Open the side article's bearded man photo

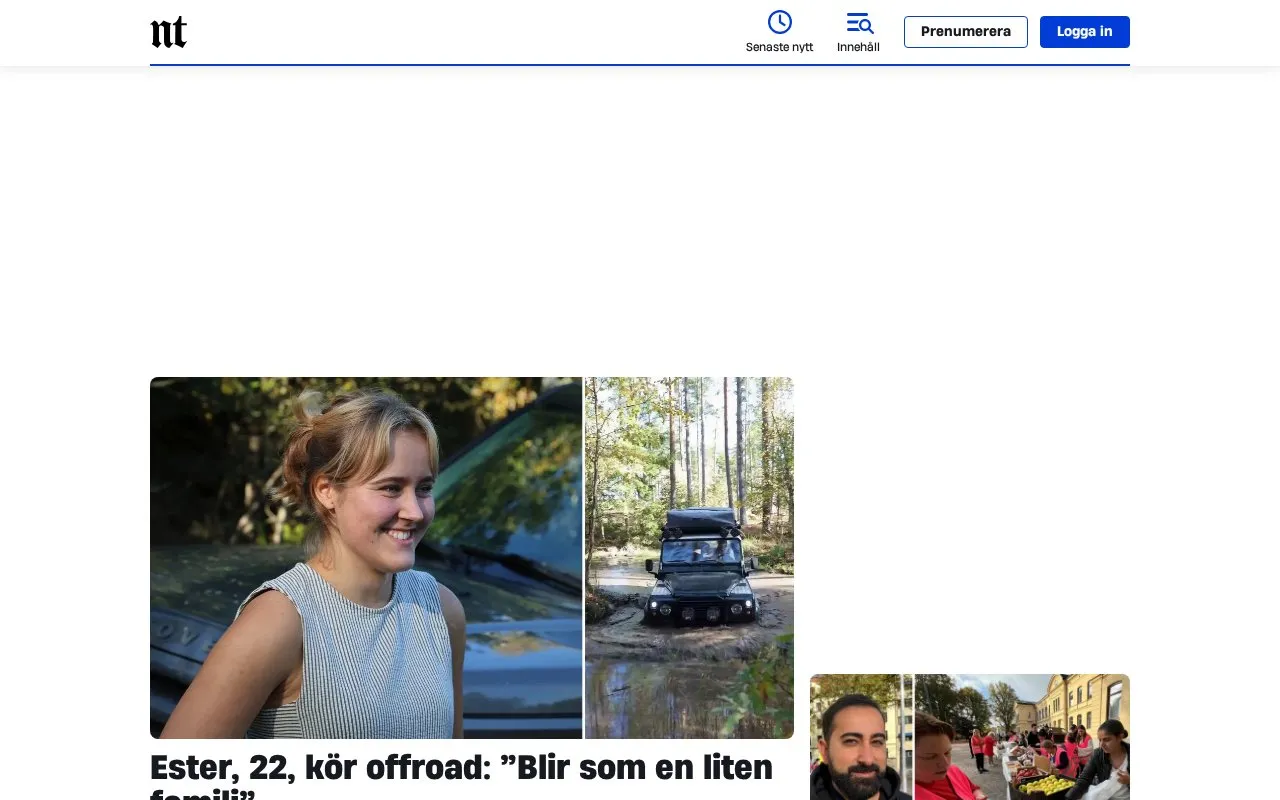coord(861,737)
